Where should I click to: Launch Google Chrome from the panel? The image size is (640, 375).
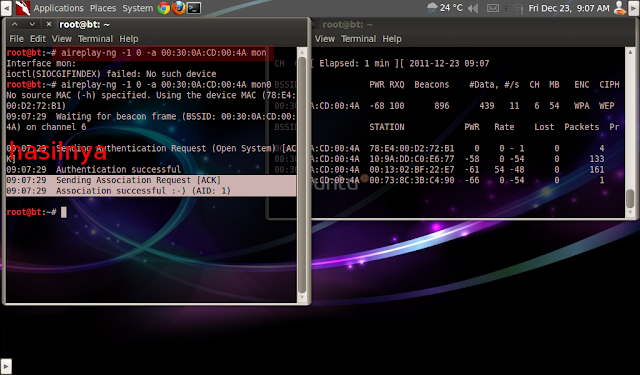point(164,8)
